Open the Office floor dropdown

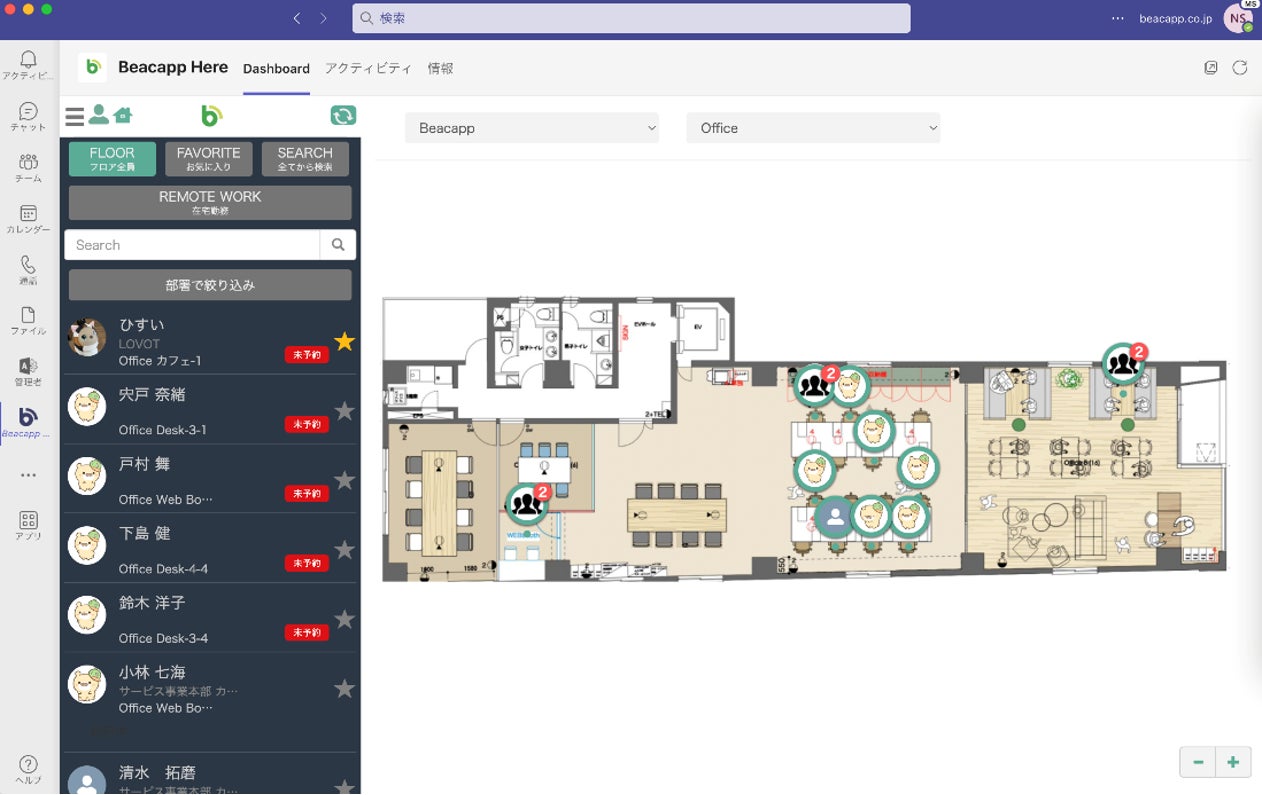pyautogui.click(x=813, y=128)
